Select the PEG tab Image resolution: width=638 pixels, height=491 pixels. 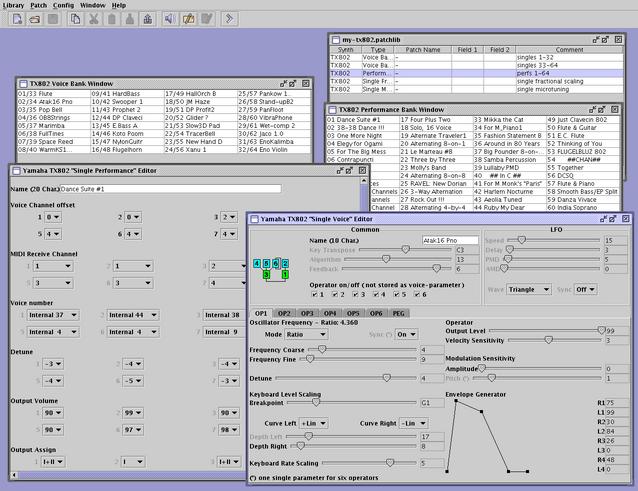click(398, 313)
